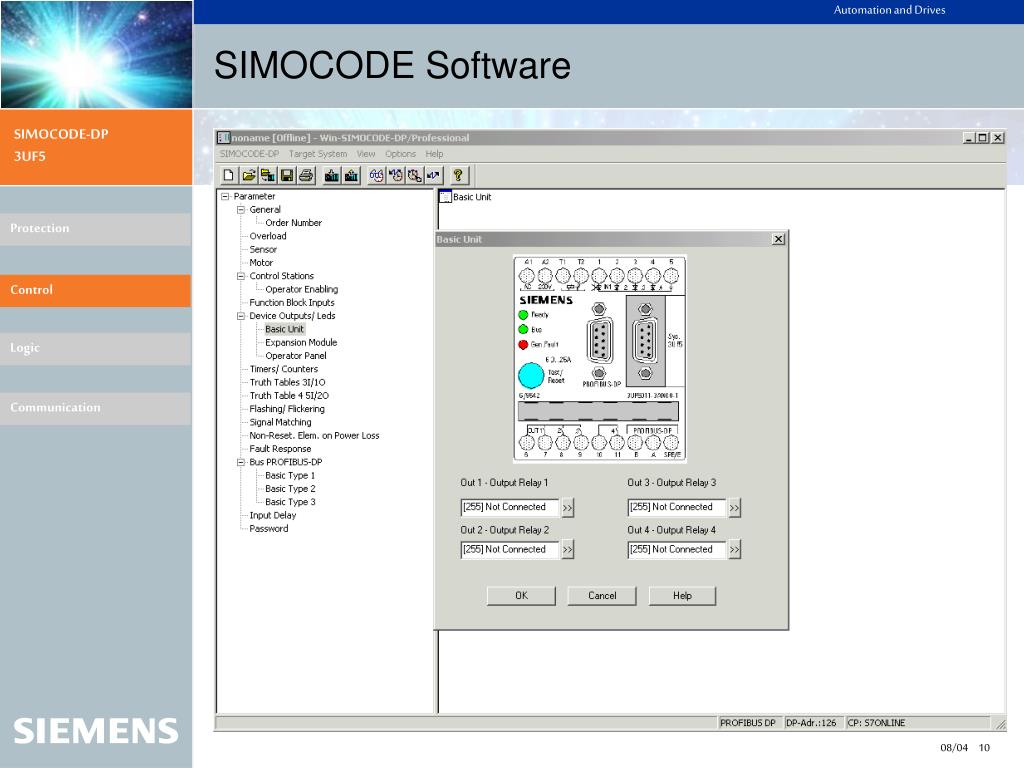
Task: Click the Basic Unit document icon in right pane
Action: click(445, 197)
